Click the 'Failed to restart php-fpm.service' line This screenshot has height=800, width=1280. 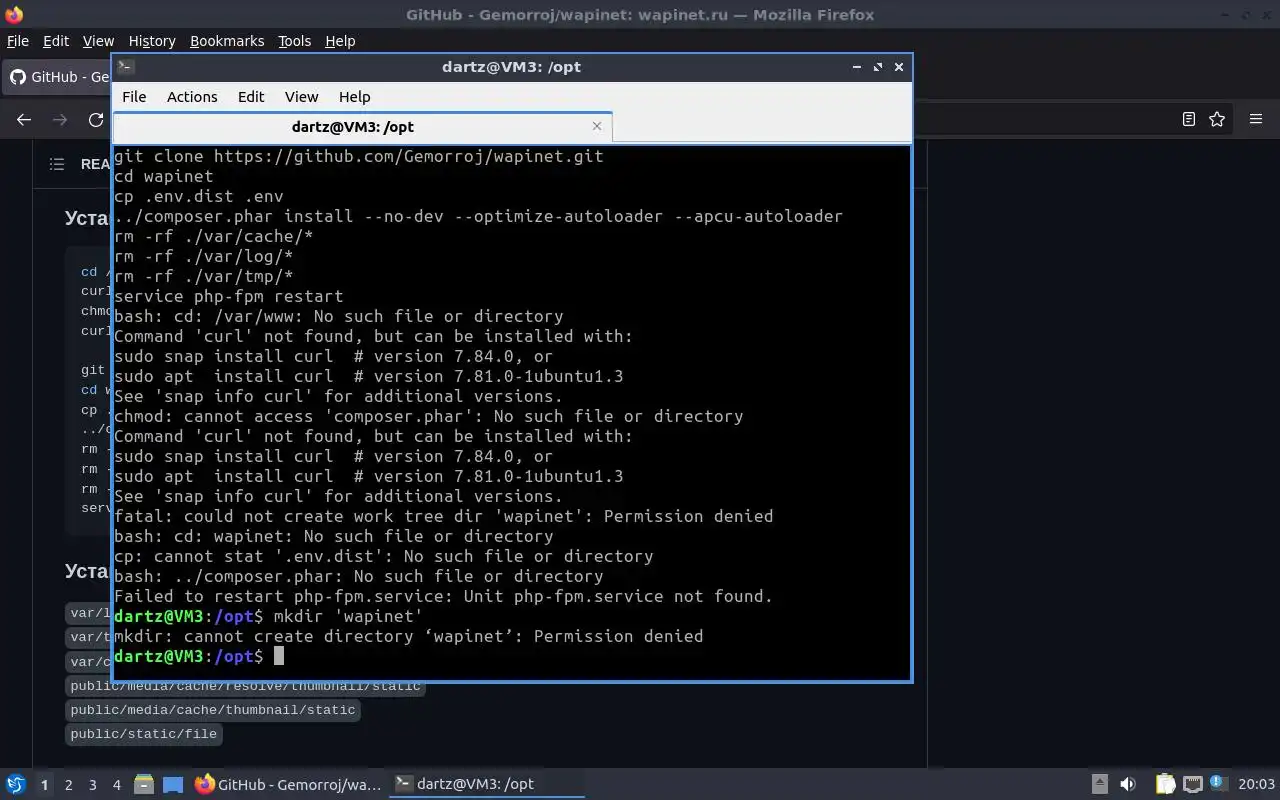(x=444, y=596)
